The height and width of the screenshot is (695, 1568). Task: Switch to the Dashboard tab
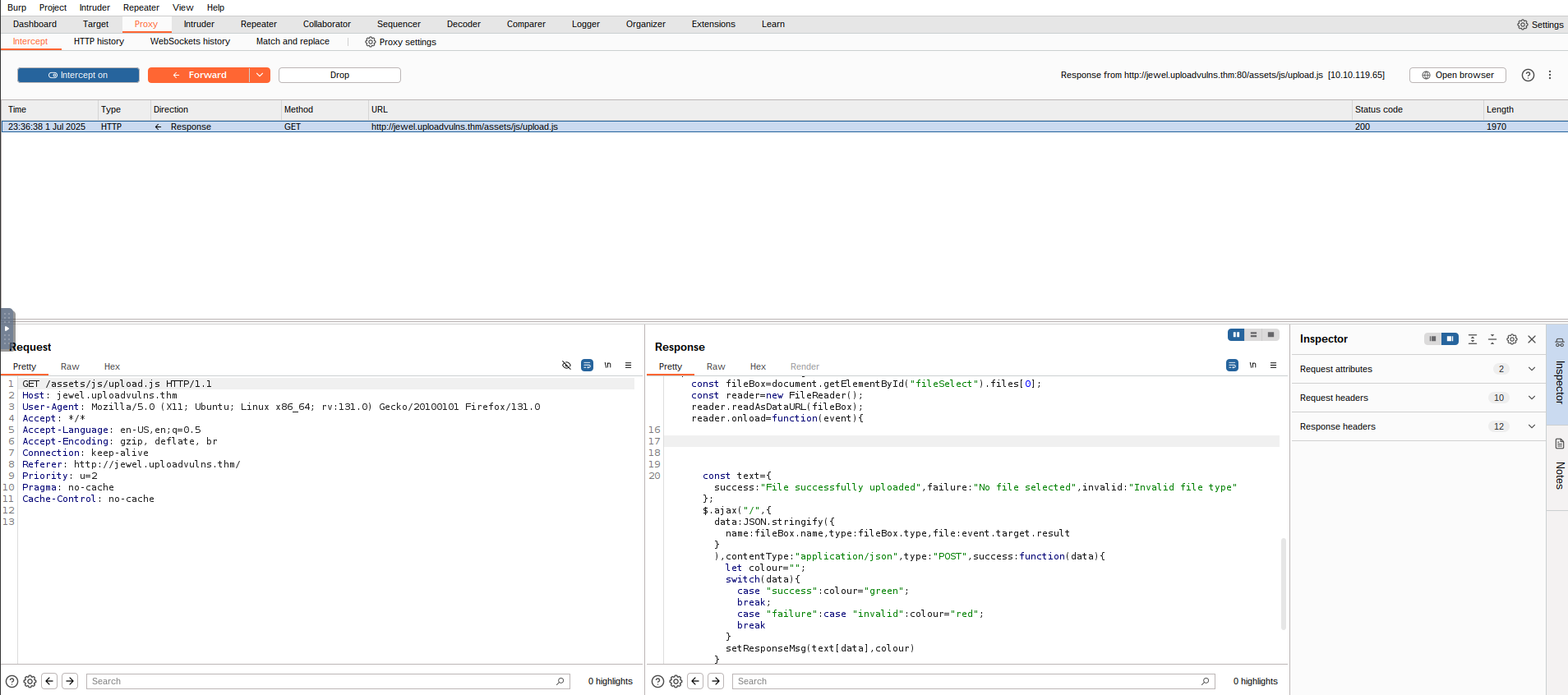(35, 24)
